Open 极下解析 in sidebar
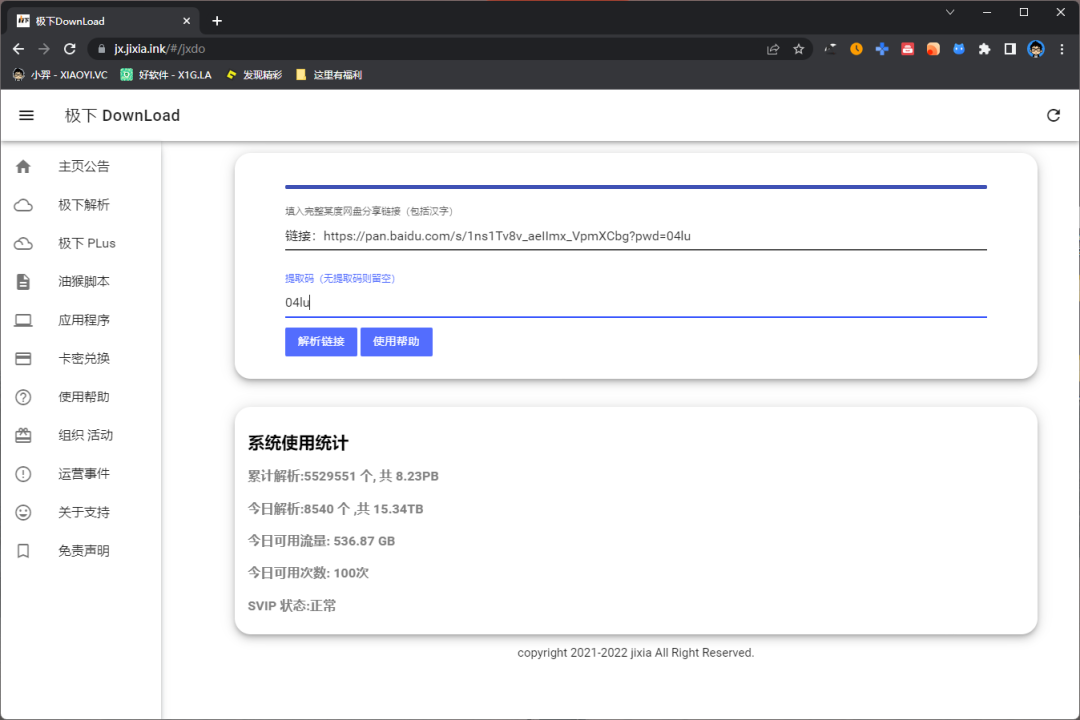The width and height of the screenshot is (1080, 720). click(84, 205)
